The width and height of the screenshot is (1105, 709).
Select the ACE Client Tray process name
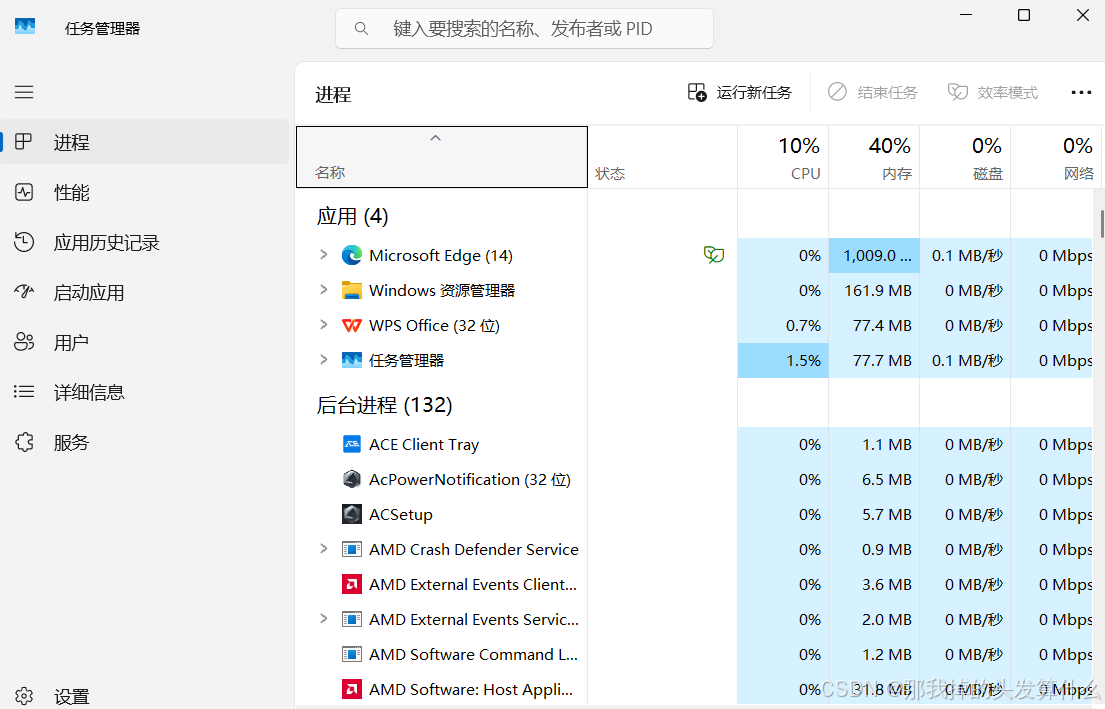[424, 445]
